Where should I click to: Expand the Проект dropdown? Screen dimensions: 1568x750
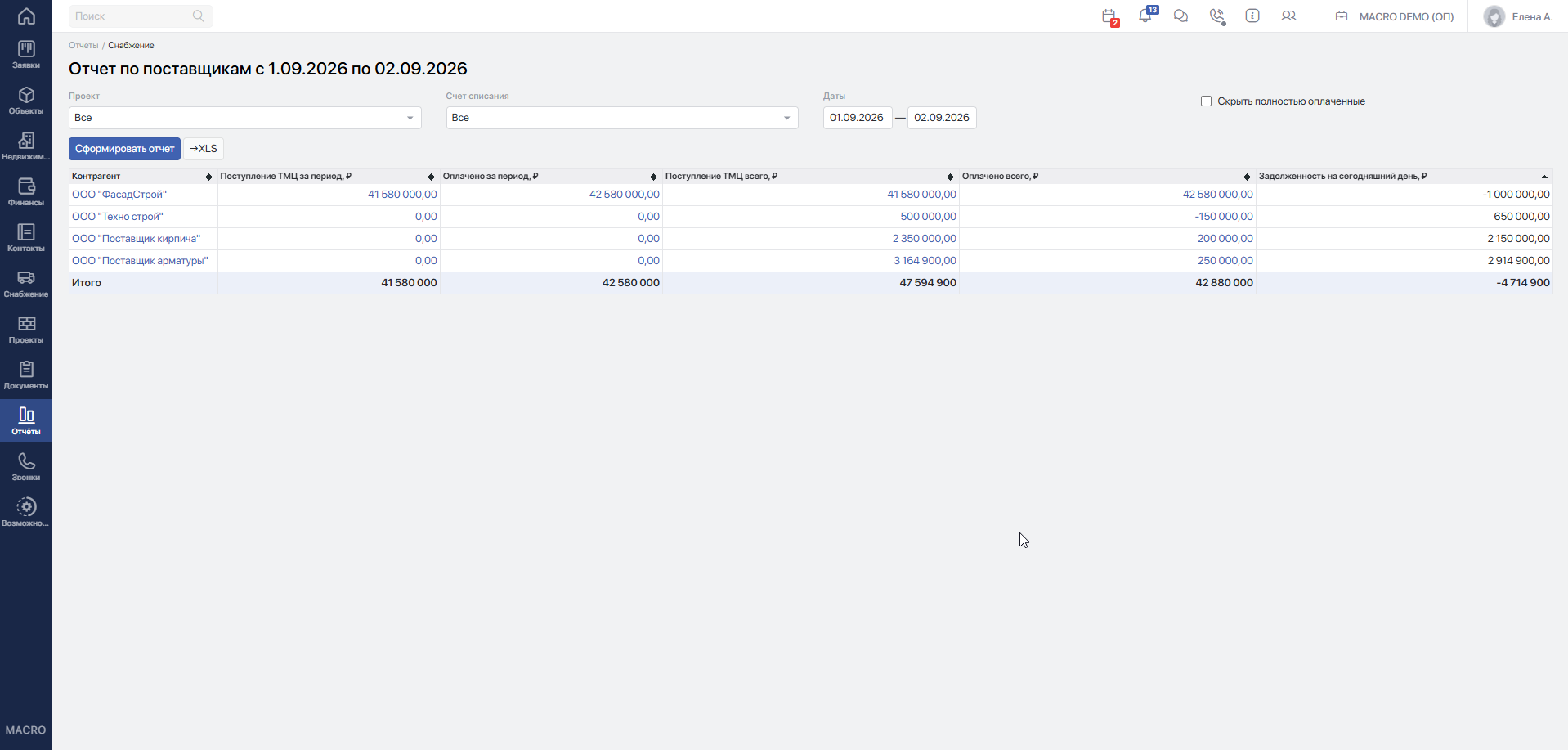(244, 118)
